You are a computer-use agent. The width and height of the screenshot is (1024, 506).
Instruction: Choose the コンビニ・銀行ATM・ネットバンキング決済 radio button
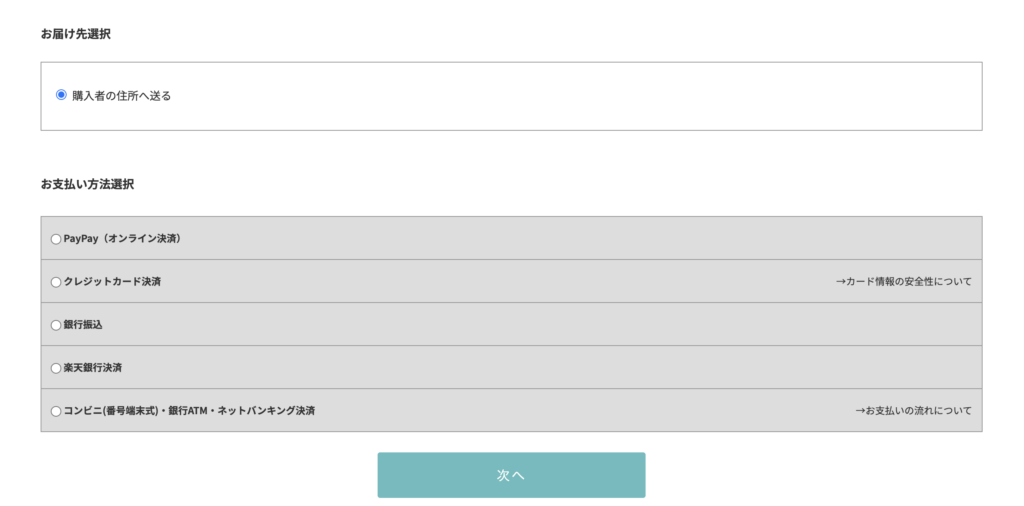pyautogui.click(x=56, y=411)
